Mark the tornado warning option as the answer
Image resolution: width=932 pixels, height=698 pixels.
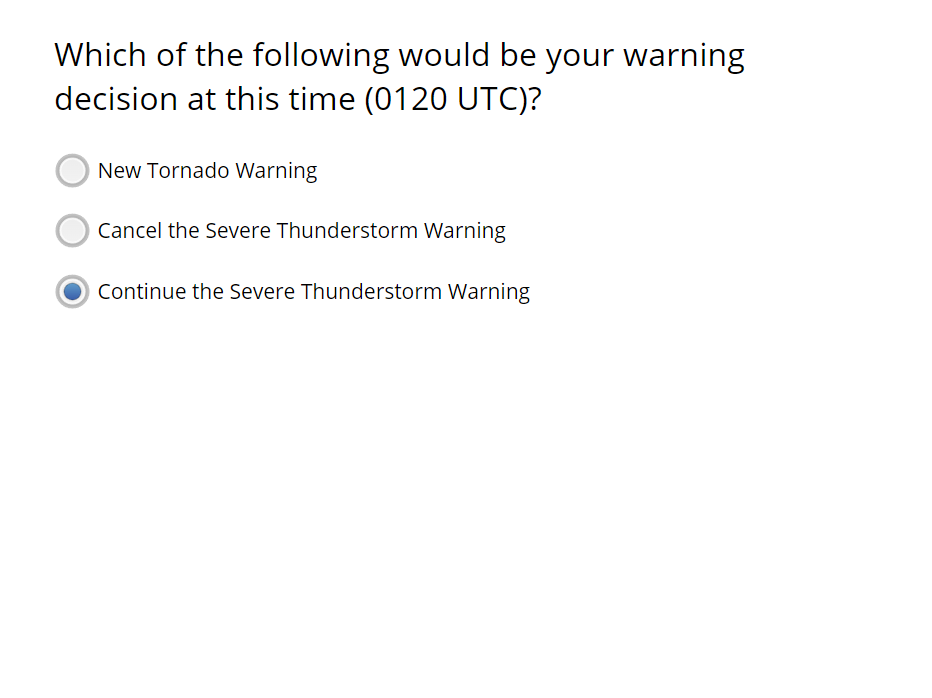point(72,171)
